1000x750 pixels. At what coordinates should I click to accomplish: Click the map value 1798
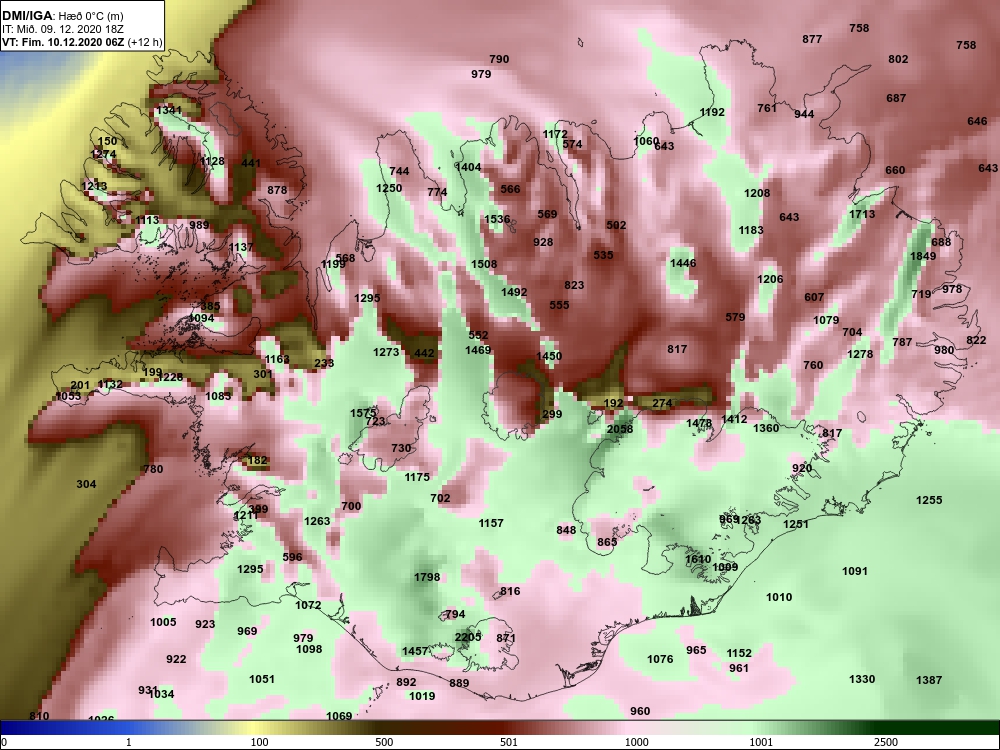[427, 577]
